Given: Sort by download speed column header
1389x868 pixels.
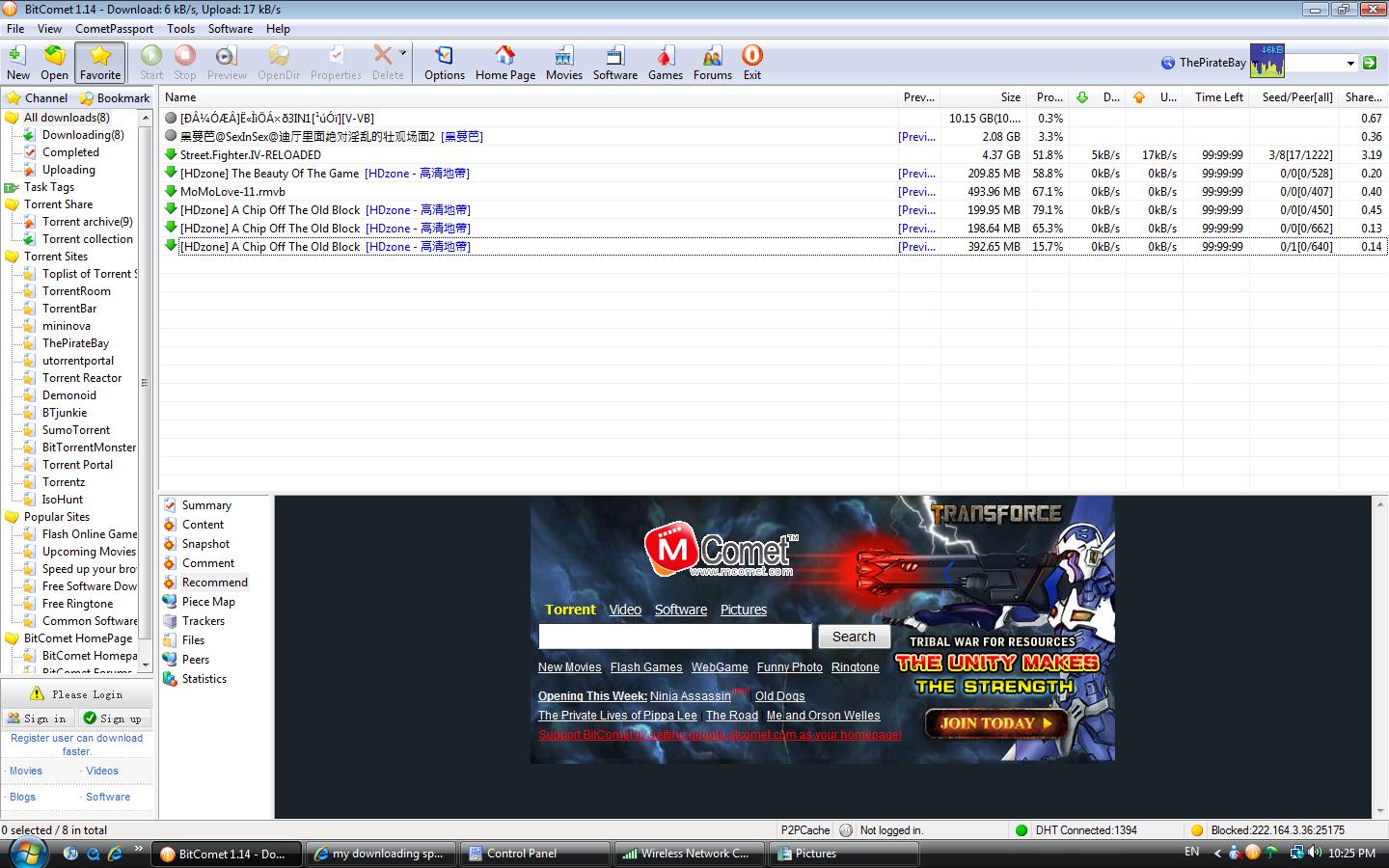Looking at the screenshot, I should 1097,97.
